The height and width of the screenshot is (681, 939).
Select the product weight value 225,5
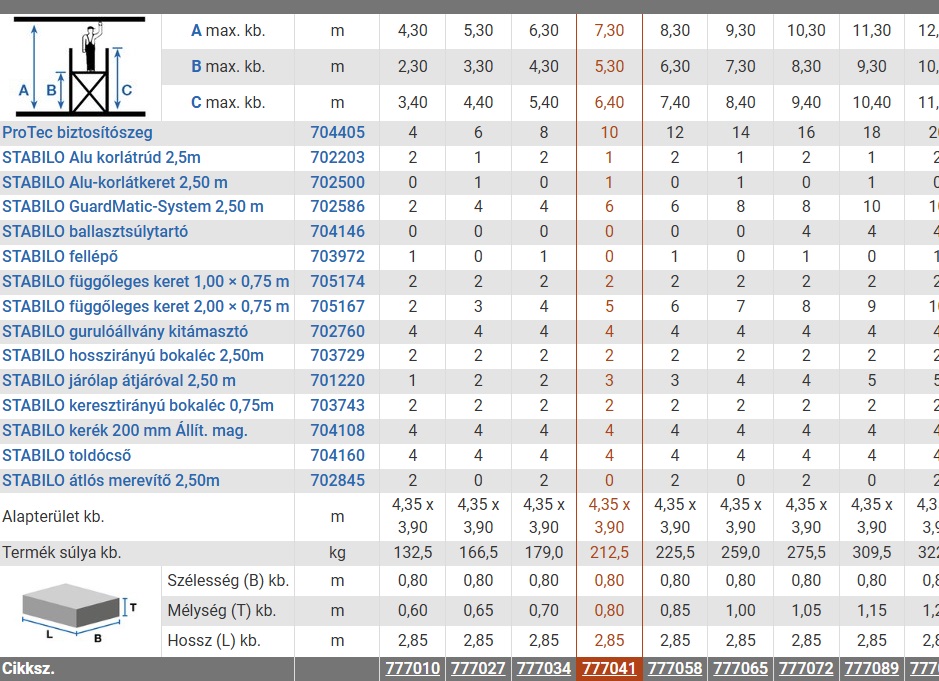(x=675, y=552)
